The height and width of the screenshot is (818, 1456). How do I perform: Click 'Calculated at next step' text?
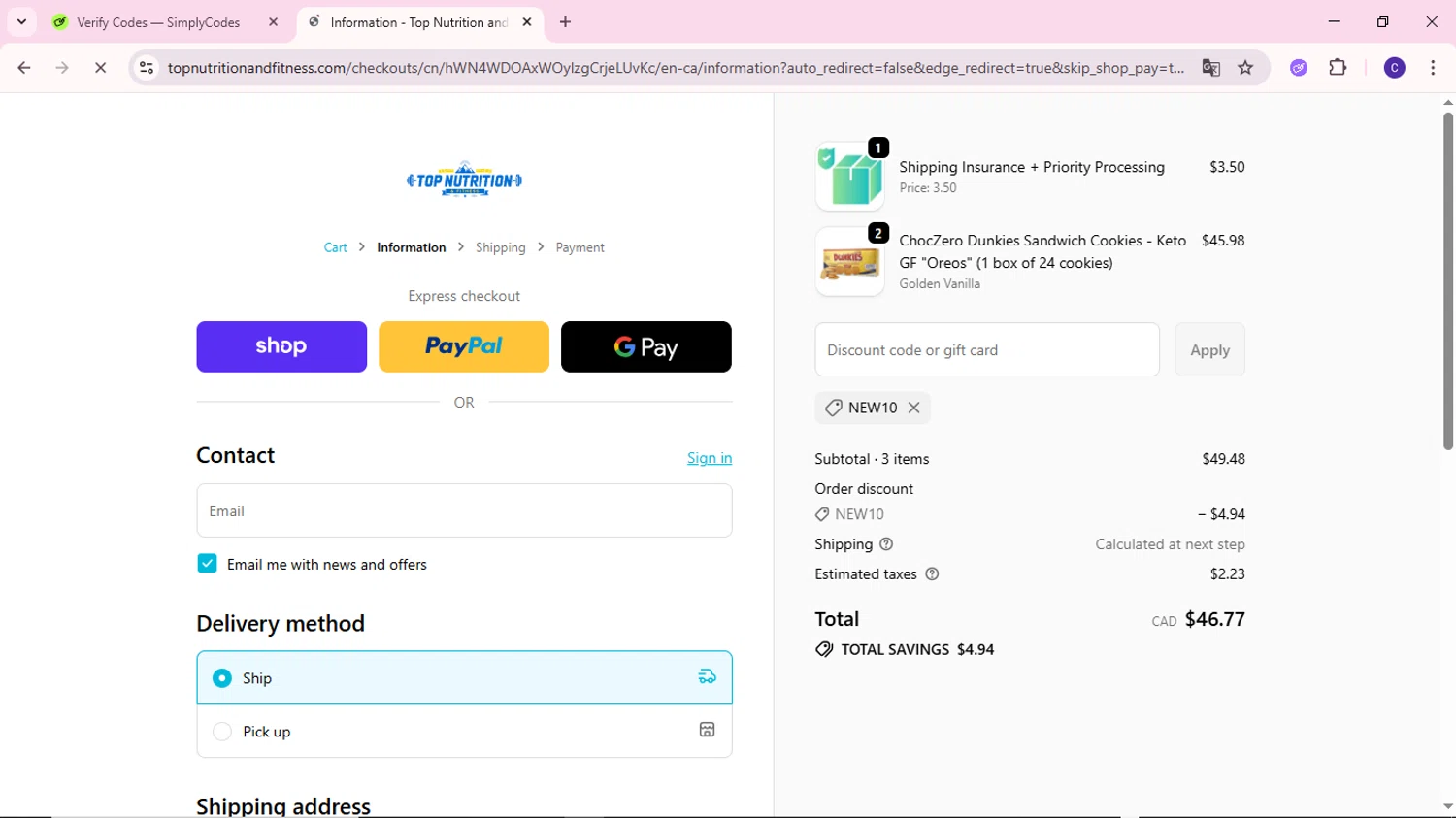click(x=1170, y=544)
